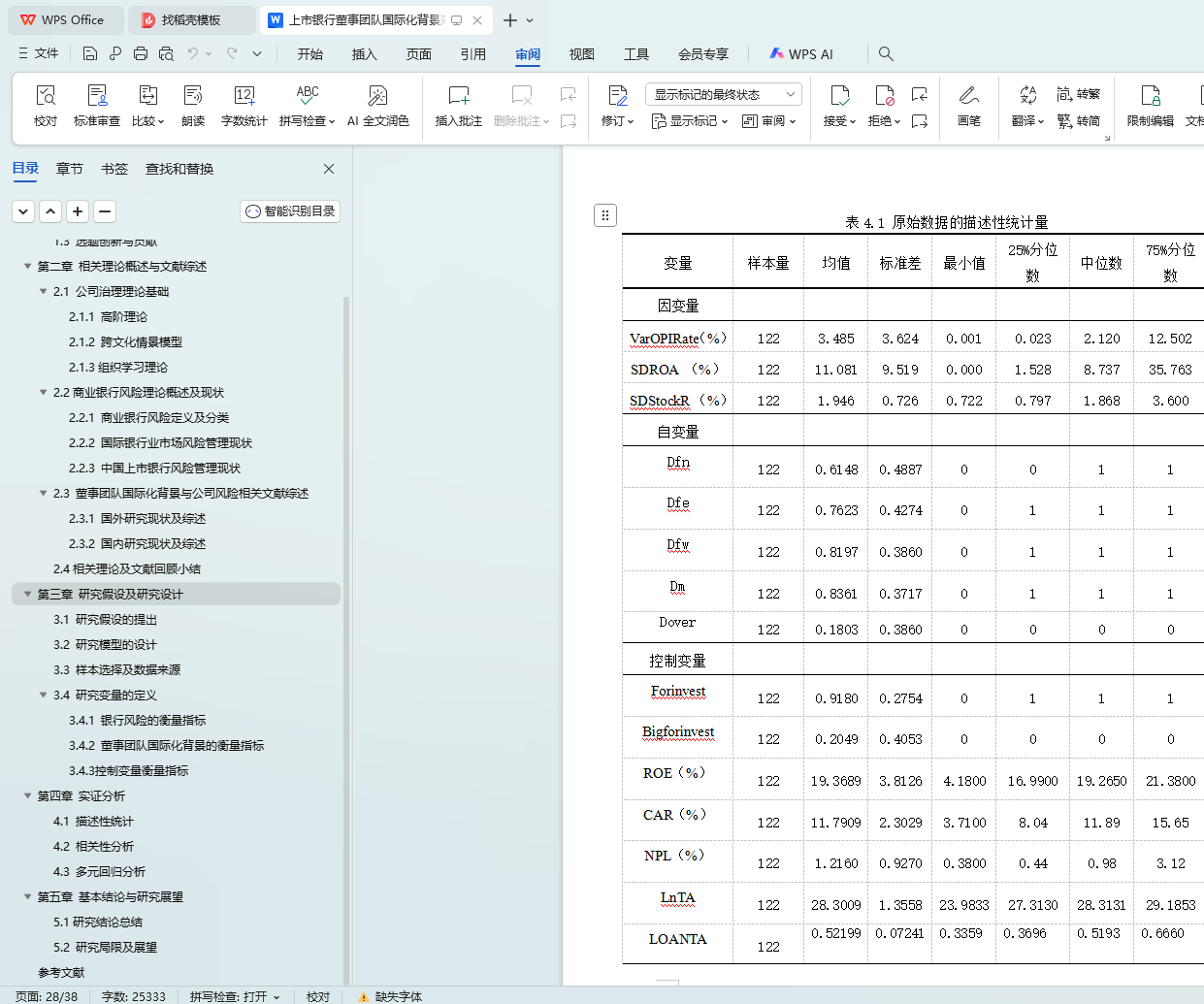Select the 画笔 pen tool

(968, 106)
